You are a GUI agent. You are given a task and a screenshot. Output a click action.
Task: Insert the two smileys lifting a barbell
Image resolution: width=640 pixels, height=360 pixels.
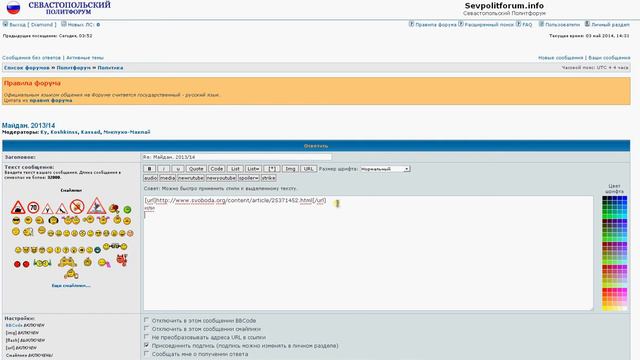115,246
